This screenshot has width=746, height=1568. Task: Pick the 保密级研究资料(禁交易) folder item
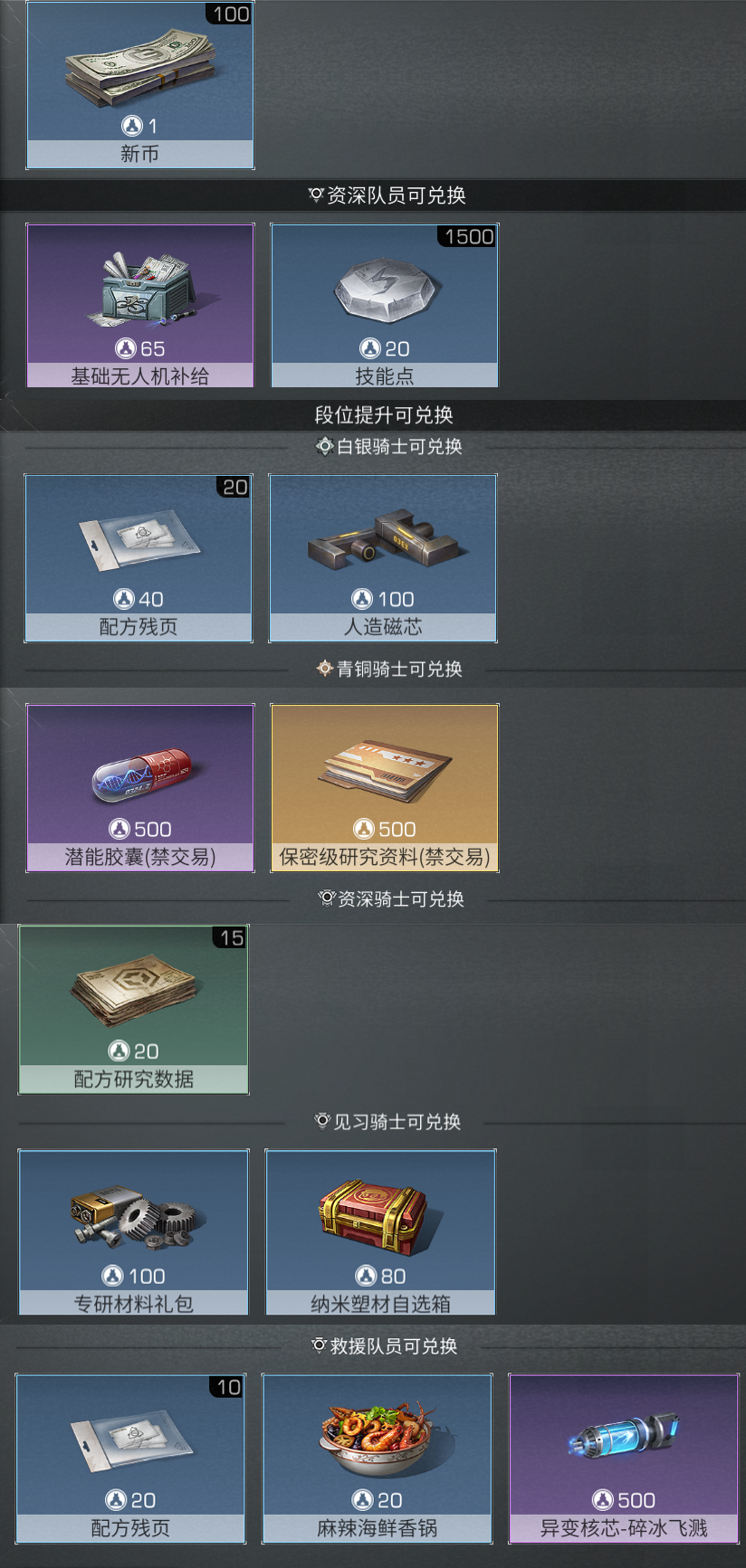385,788
